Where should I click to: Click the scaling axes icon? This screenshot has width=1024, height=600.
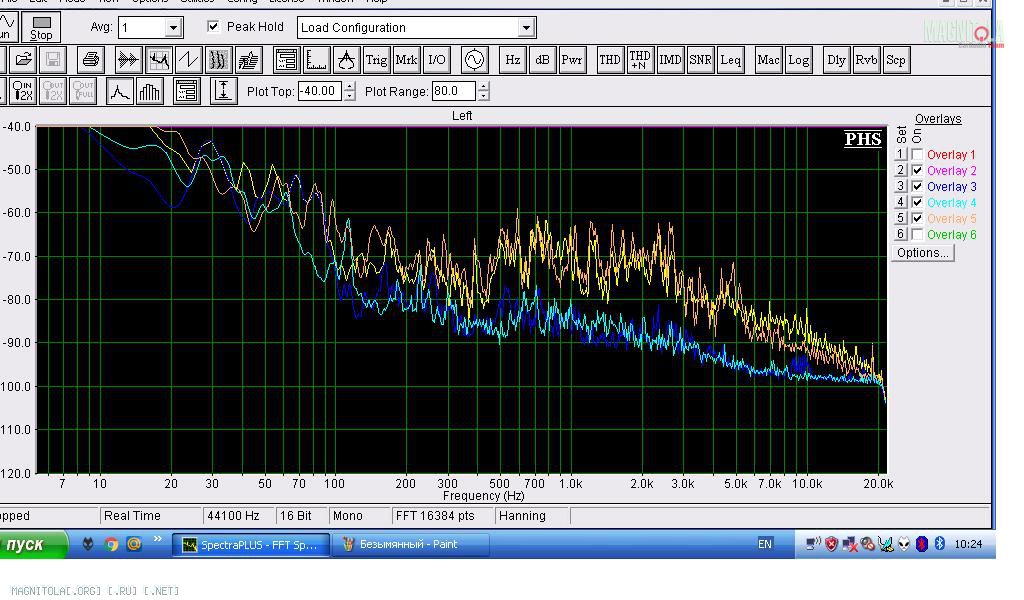pos(316,60)
